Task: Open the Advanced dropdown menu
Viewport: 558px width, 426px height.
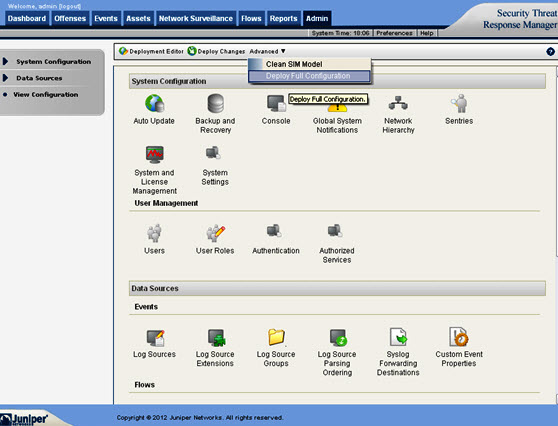Action: point(267,52)
